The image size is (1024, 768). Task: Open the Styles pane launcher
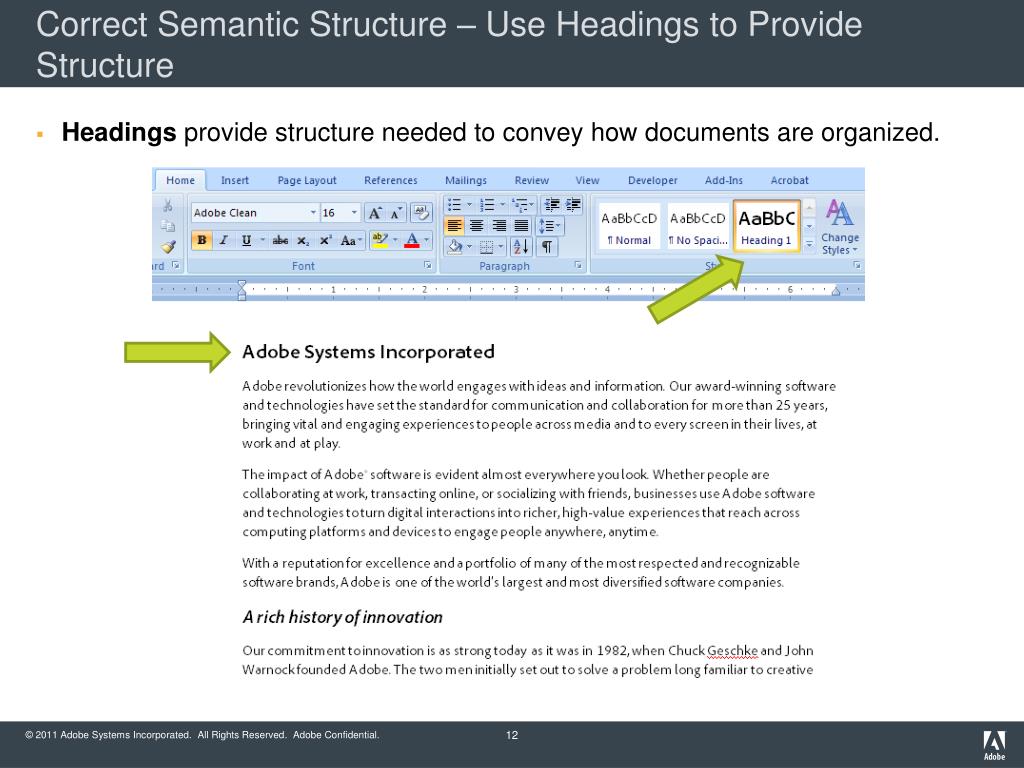[857, 265]
